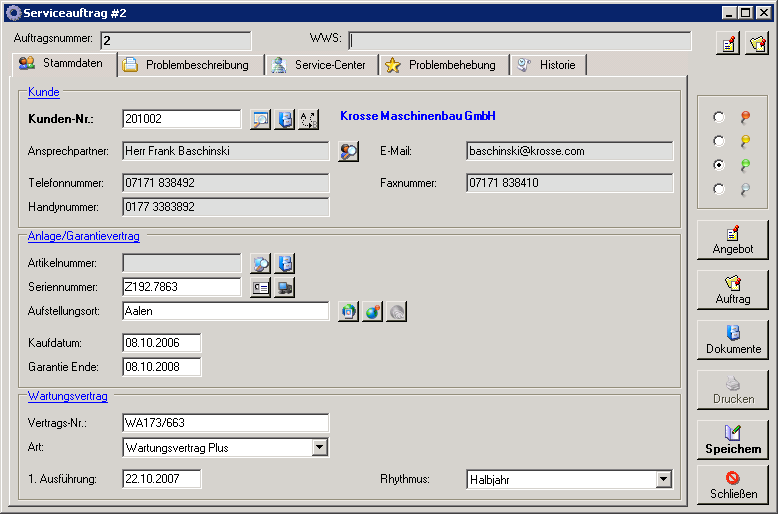778x514 pixels.
Task: Switch to the Problembeschreibung tab
Action: pyautogui.click(x=192, y=65)
